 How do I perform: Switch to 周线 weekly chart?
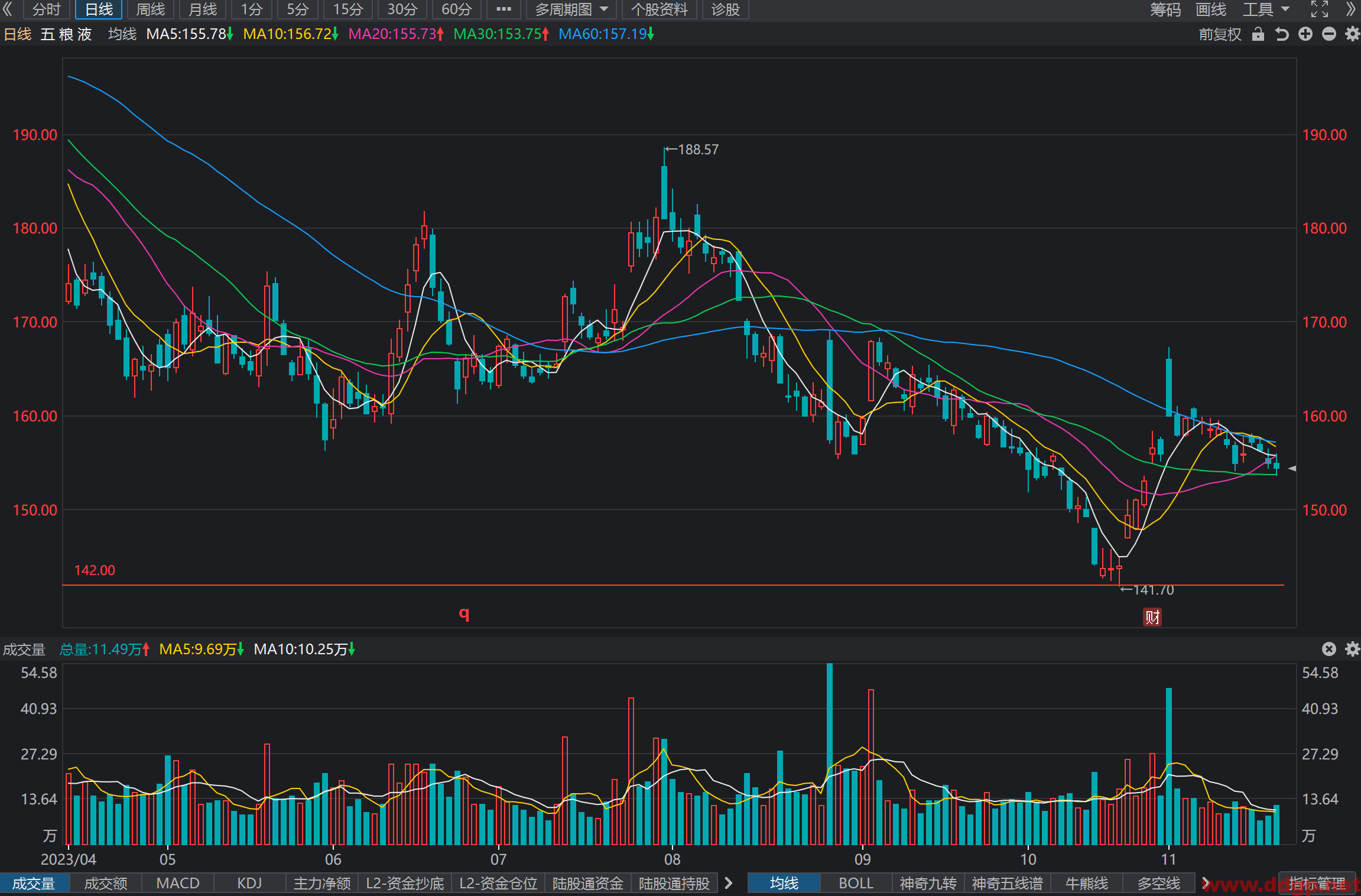(151, 9)
